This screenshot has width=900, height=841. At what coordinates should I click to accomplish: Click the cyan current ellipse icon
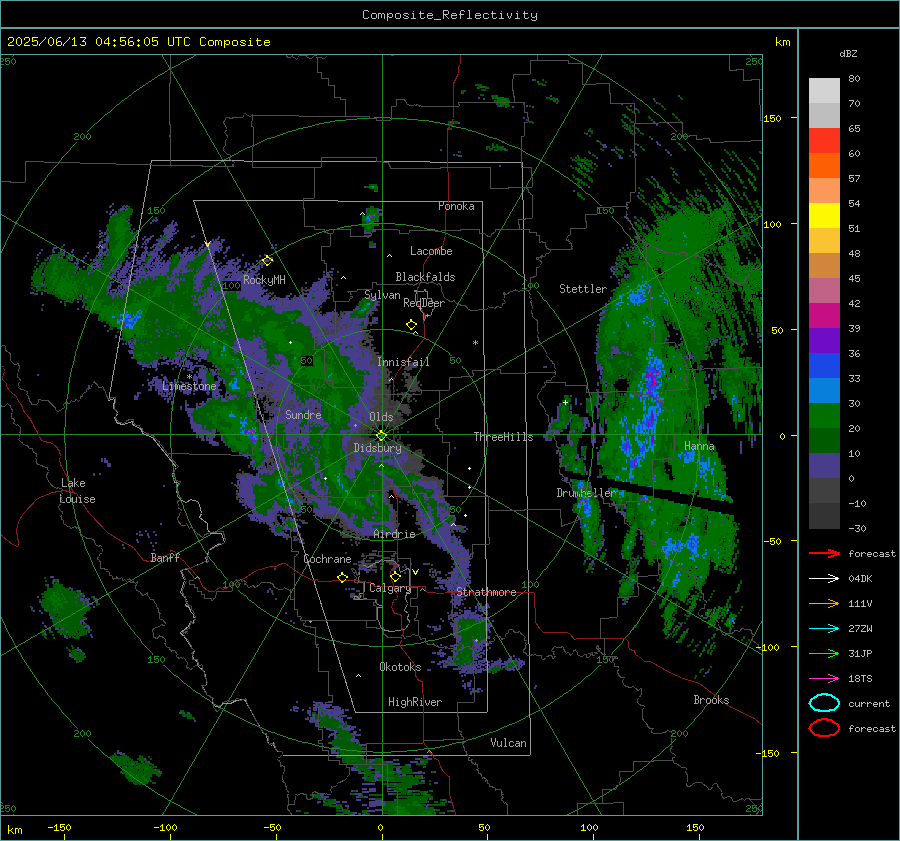click(x=824, y=703)
